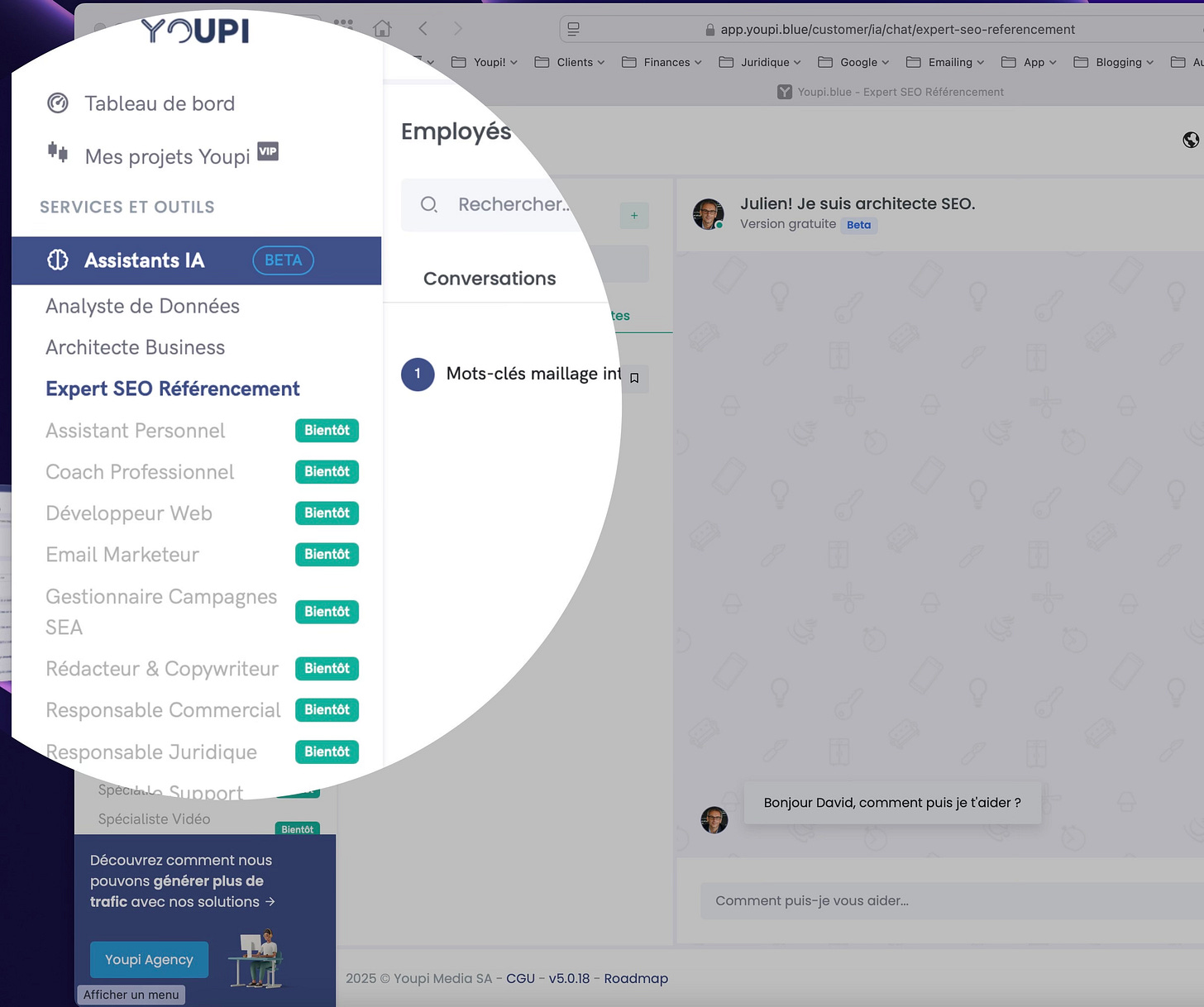Open the v5.0.18 version link
This screenshot has width=1204, height=1007.
[569, 978]
